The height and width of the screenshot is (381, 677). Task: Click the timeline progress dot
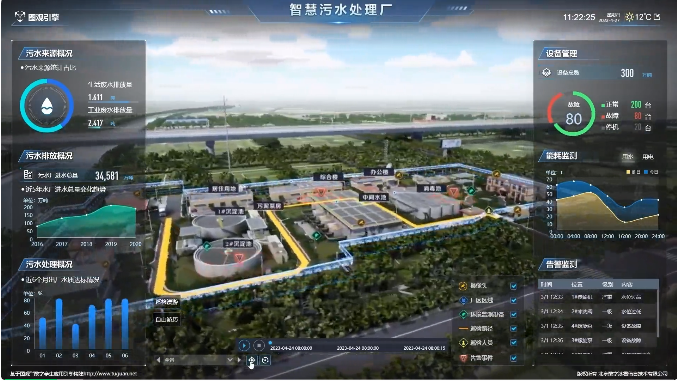tap(271, 343)
